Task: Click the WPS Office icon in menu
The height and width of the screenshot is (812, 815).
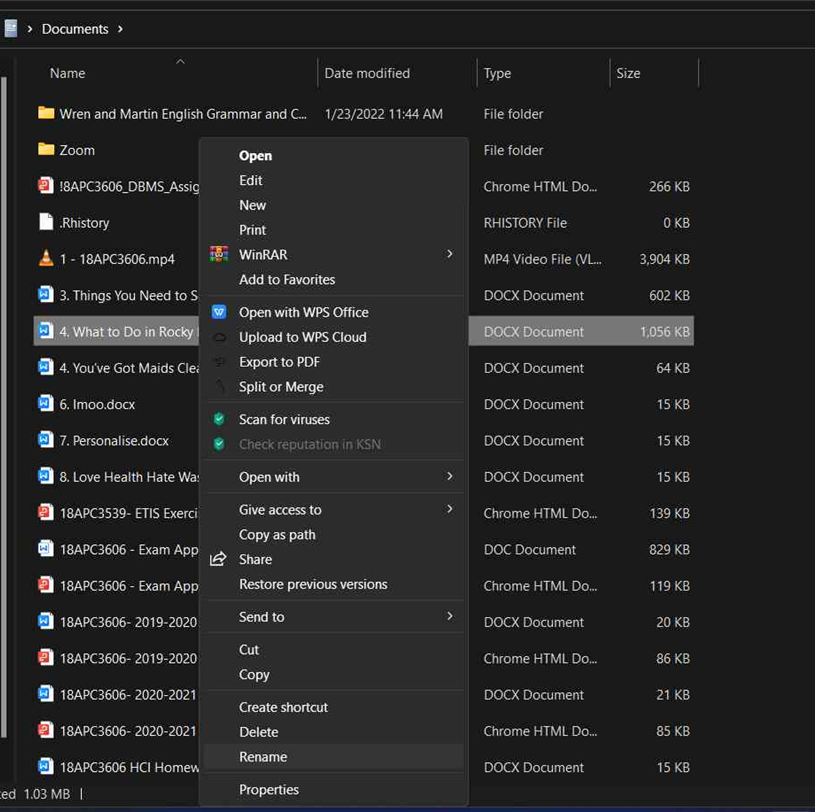Action: (x=219, y=312)
